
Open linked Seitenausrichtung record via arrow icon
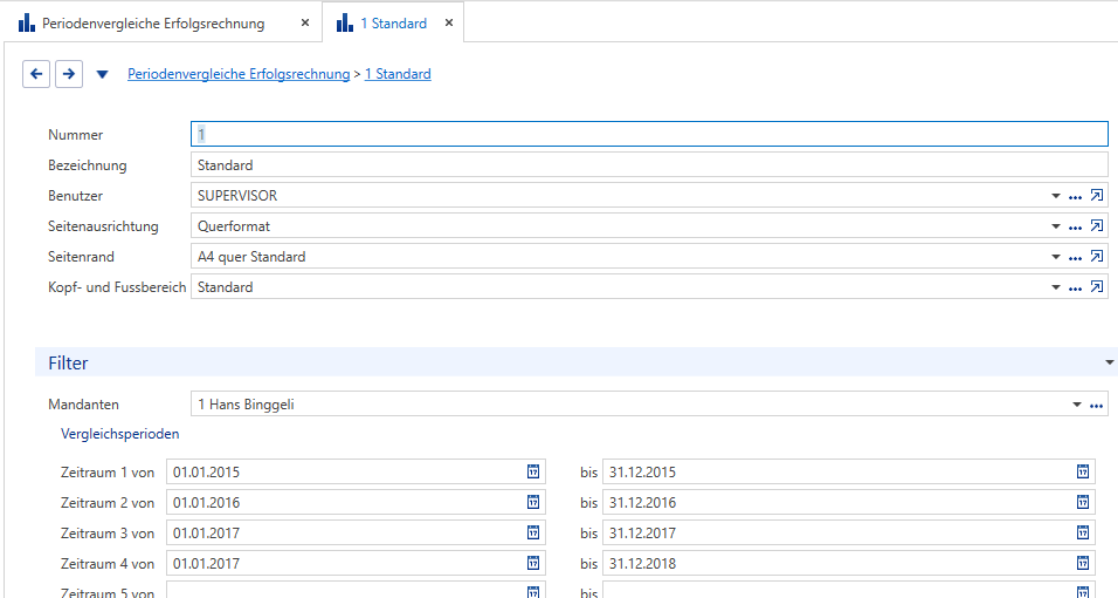point(1097,226)
